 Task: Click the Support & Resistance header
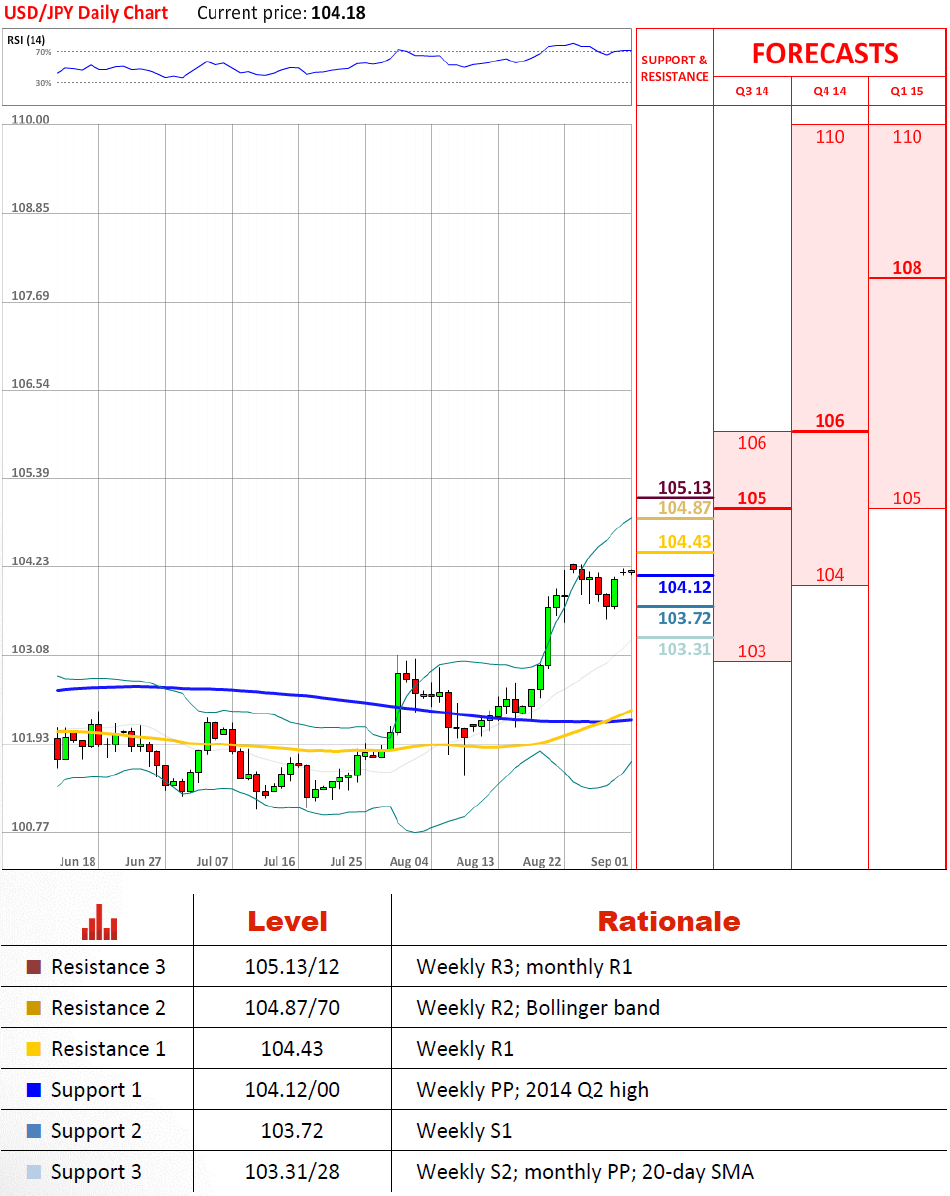[674, 68]
